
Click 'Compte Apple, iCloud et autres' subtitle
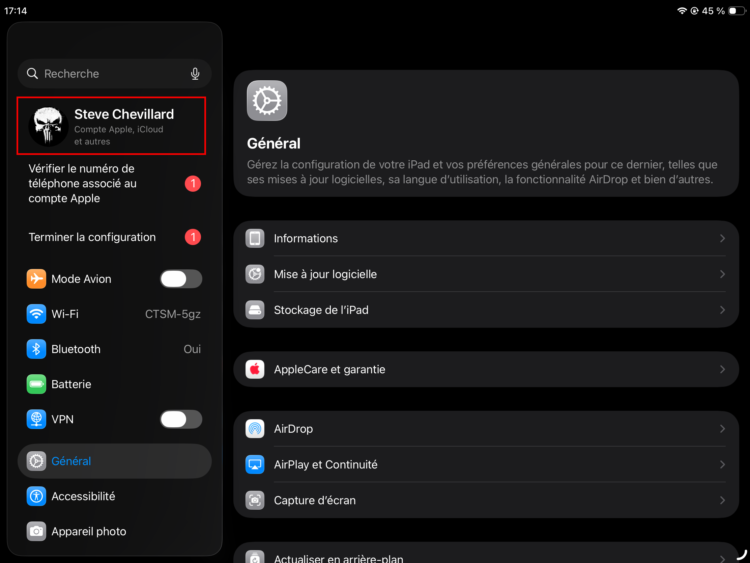[x=119, y=135]
